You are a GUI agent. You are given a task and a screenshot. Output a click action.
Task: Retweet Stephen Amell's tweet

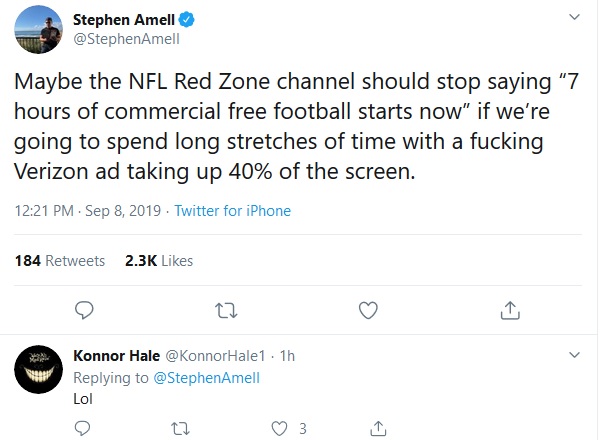coord(226,311)
